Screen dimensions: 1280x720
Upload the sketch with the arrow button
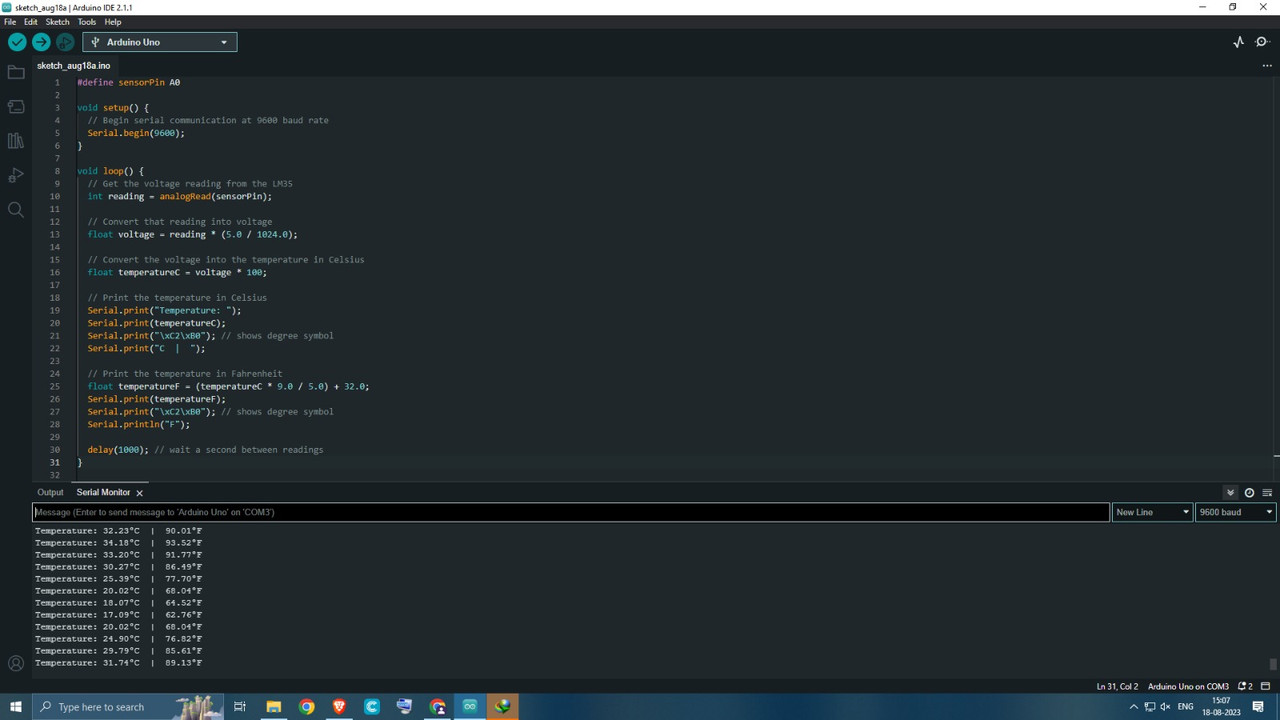(x=41, y=42)
